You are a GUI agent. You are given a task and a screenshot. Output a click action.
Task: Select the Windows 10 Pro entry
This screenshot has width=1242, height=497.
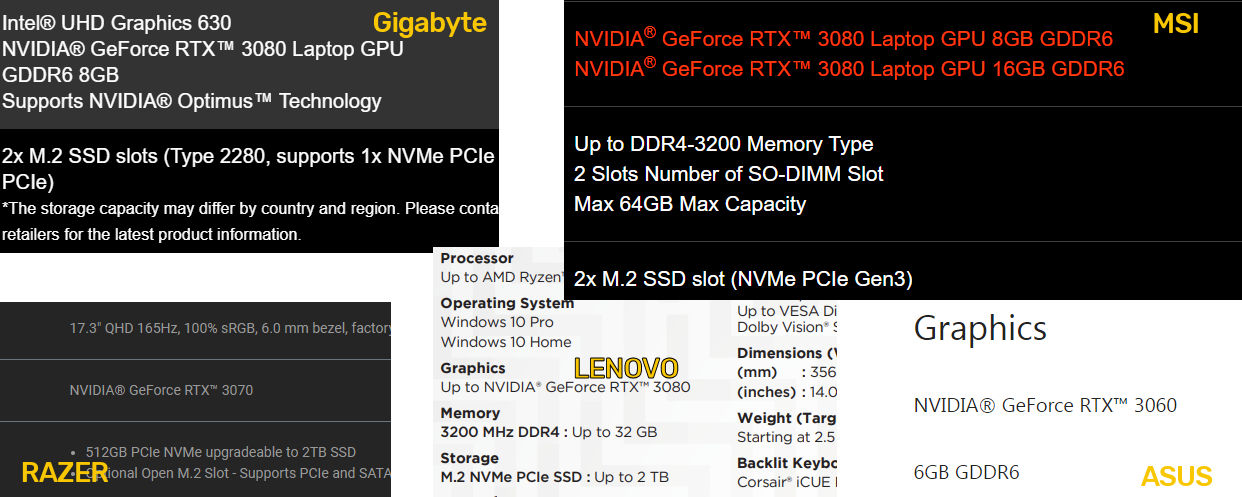[497, 322]
